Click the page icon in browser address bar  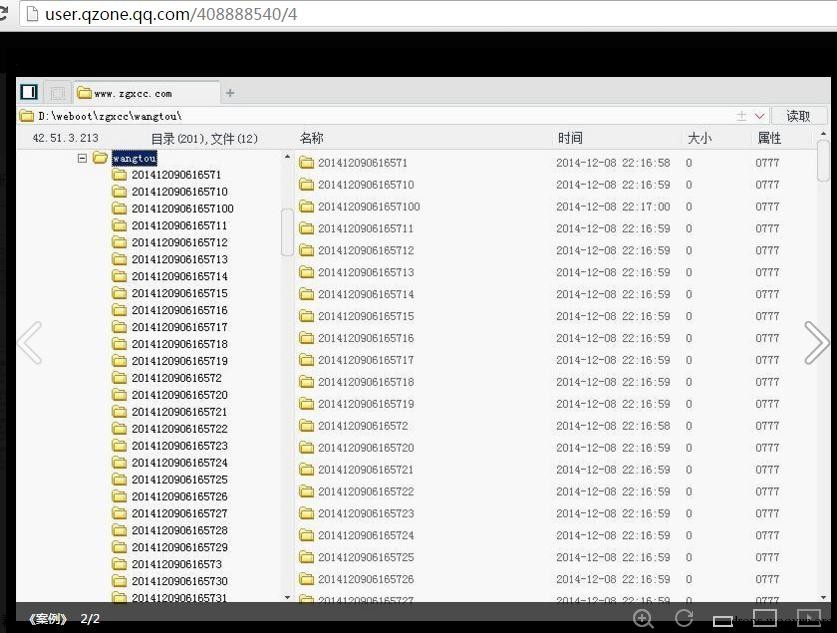coord(33,14)
